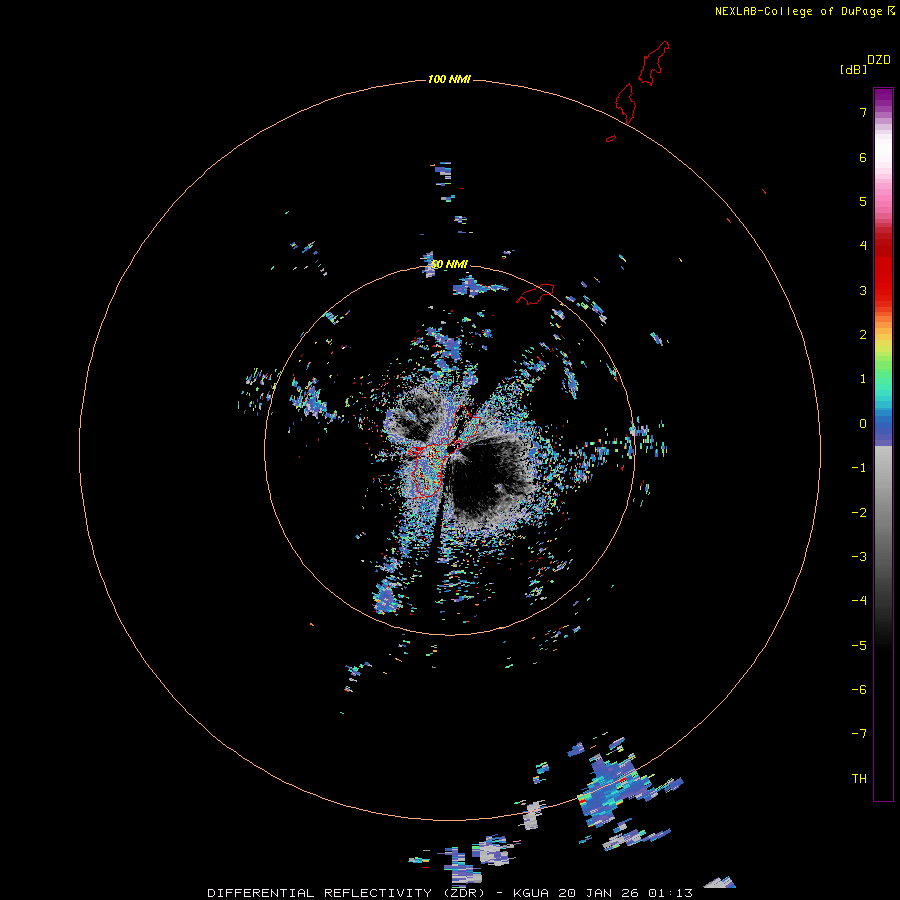
Task: Click the TH label on the color scale
Action: (859, 779)
